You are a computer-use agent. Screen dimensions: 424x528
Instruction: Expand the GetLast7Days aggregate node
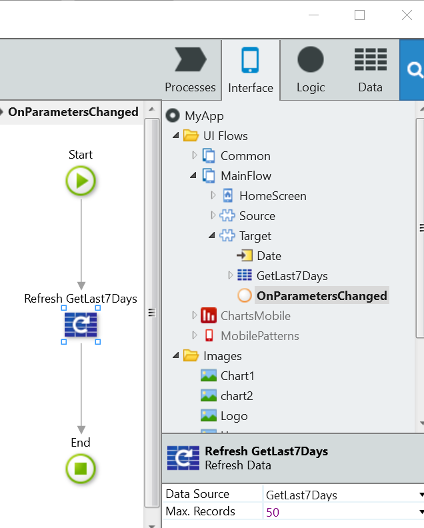(x=230, y=275)
